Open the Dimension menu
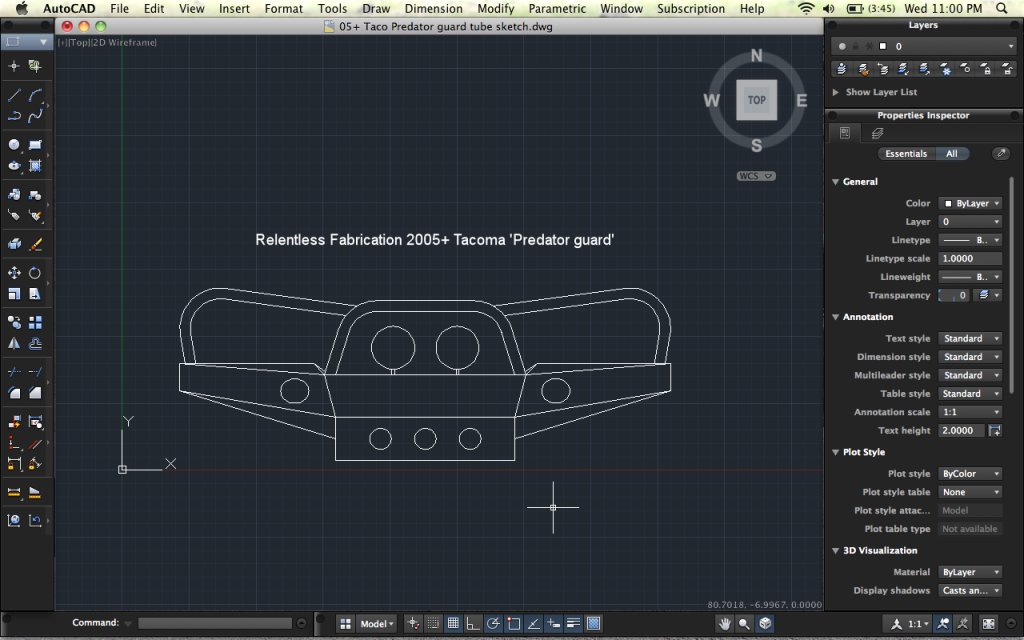 [434, 8]
